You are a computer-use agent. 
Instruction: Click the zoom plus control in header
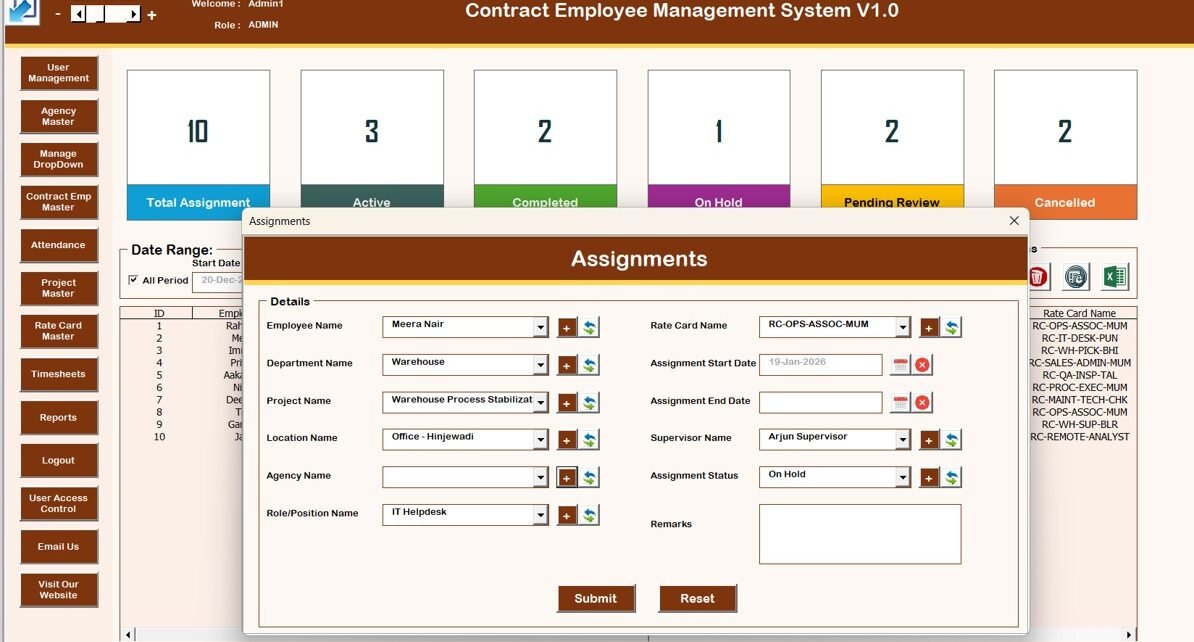[152, 15]
